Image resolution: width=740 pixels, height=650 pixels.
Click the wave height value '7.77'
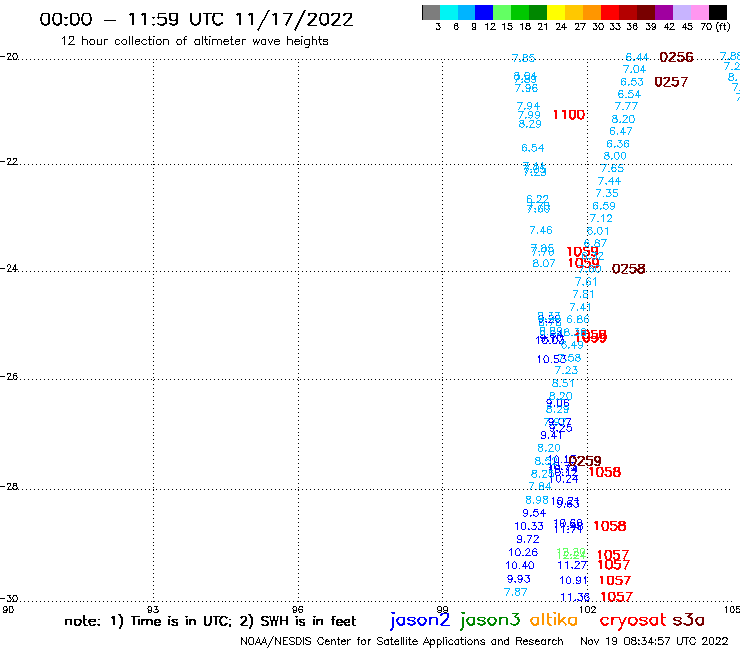[626, 107]
